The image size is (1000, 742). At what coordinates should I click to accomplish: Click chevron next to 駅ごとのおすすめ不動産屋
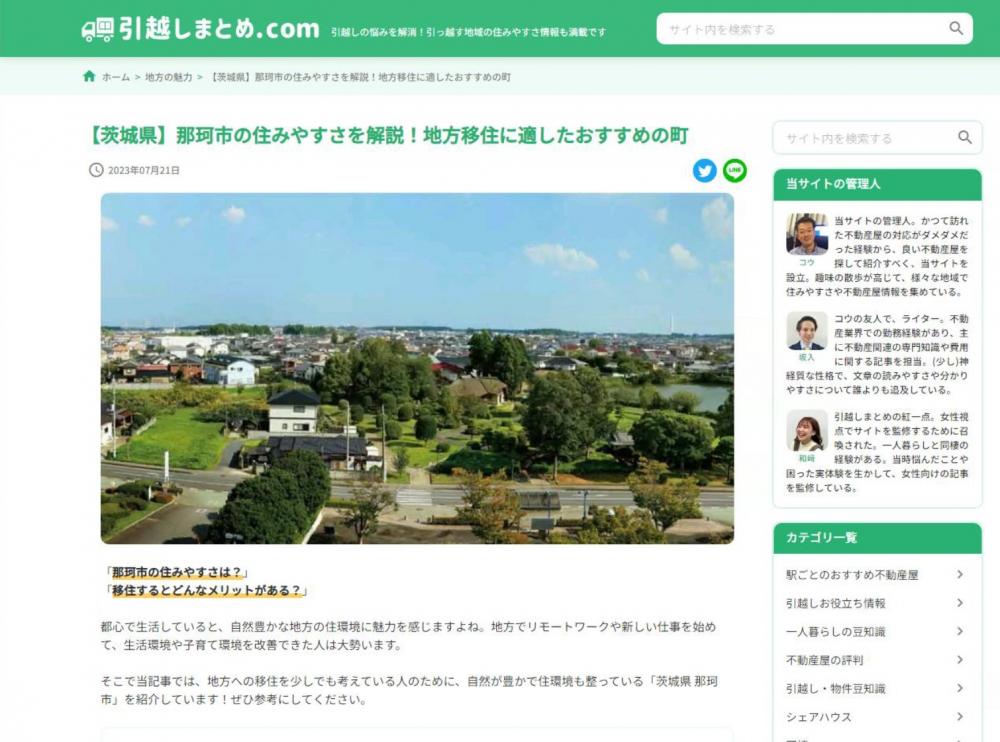(x=960, y=574)
